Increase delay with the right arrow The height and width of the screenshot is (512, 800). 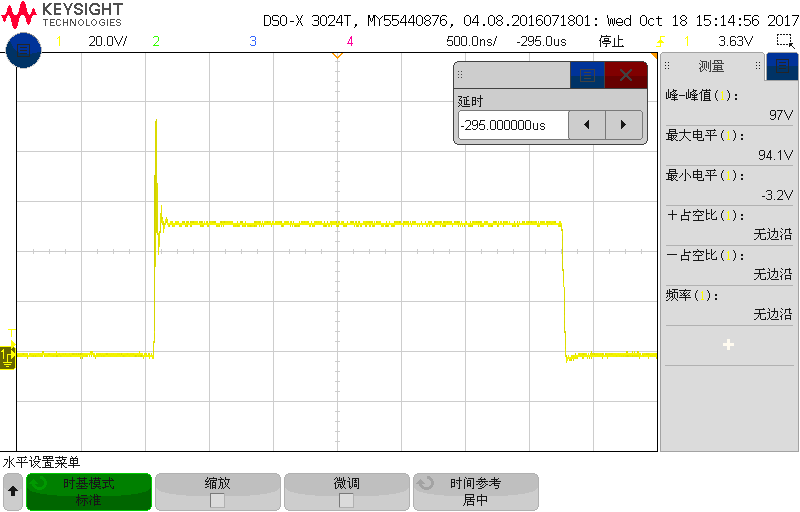click(x=623, y=125)
